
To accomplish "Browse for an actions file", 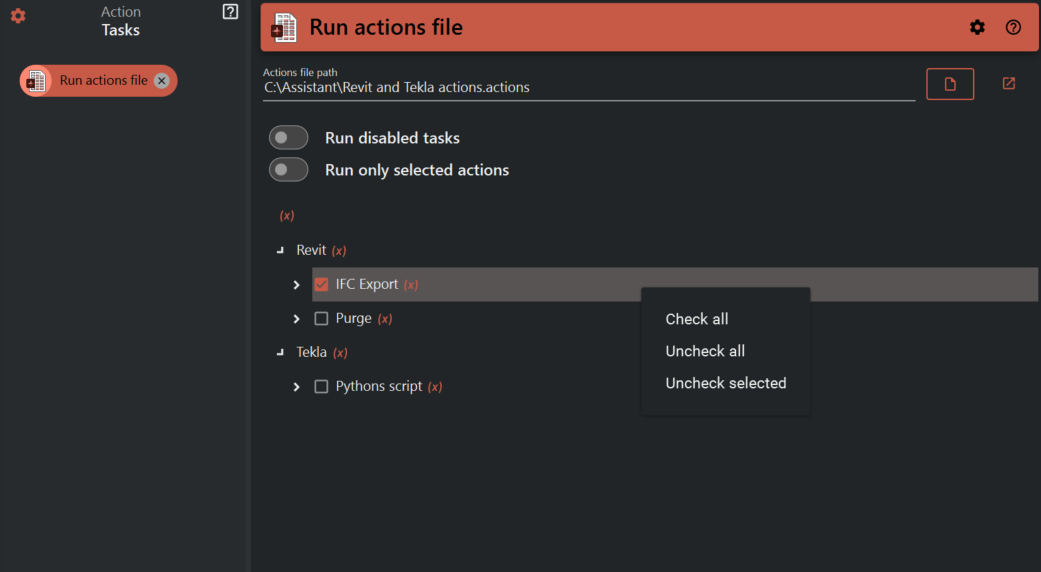I will point(950,84).
